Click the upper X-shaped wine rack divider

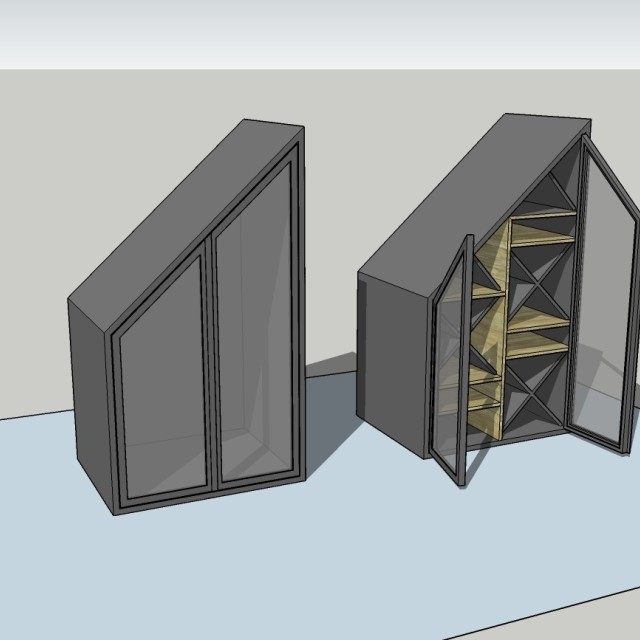click(540, 282)
